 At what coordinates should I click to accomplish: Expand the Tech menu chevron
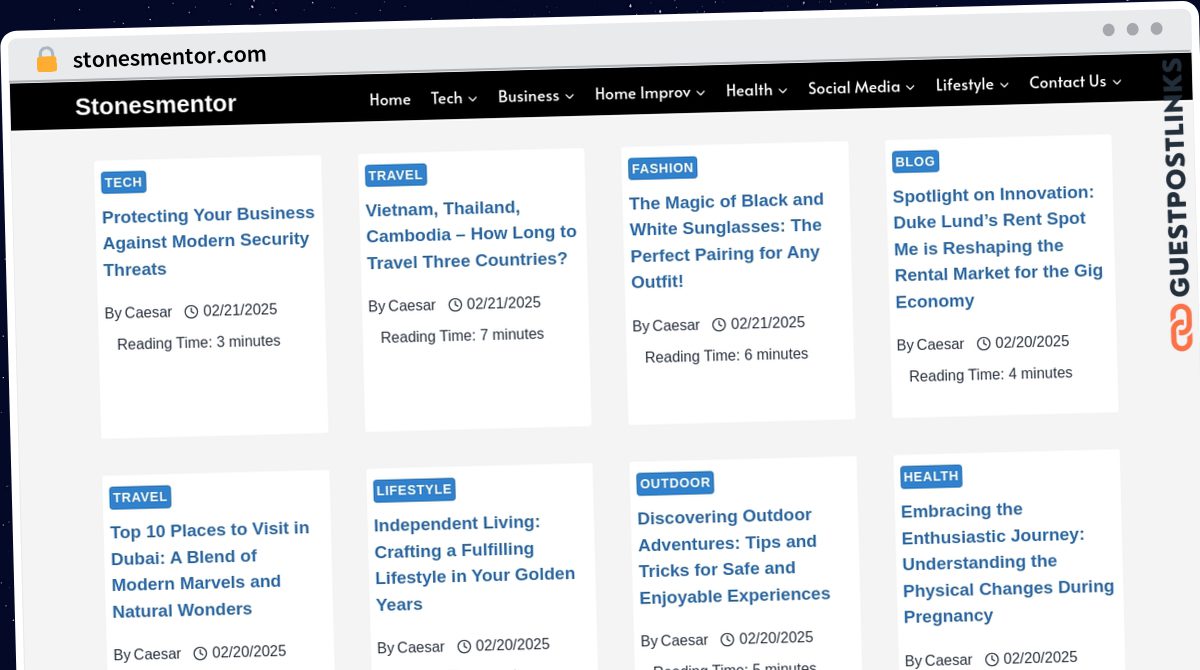click(472, 98)
